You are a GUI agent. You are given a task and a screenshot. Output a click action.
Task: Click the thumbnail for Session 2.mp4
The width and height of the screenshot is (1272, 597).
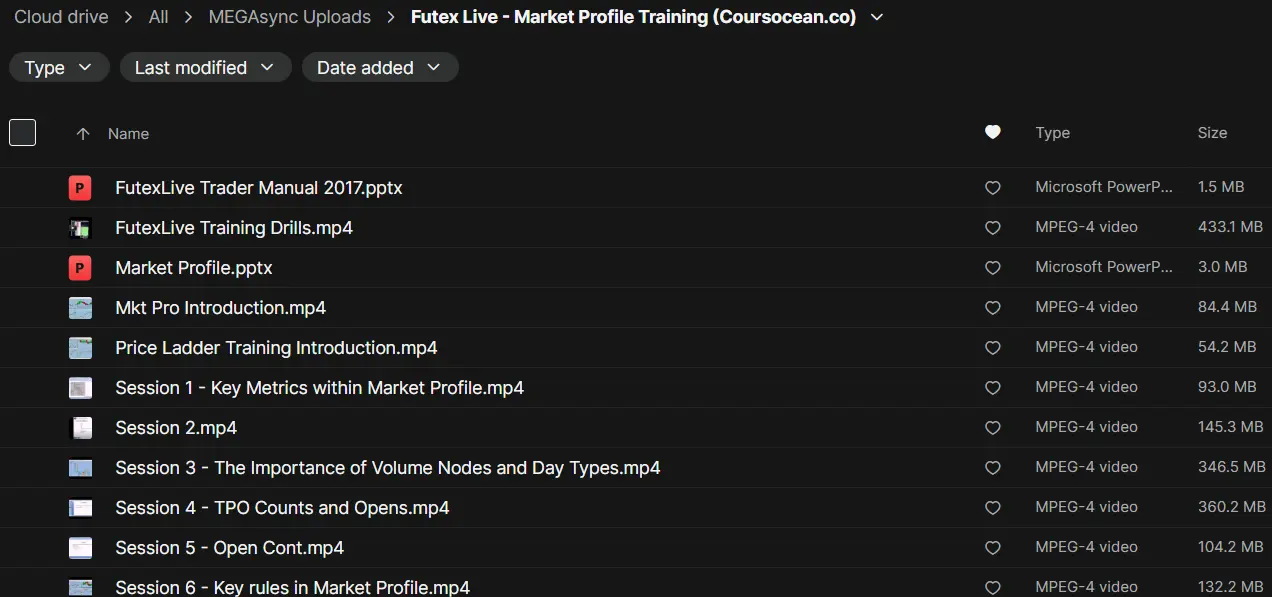click(80, 428)
